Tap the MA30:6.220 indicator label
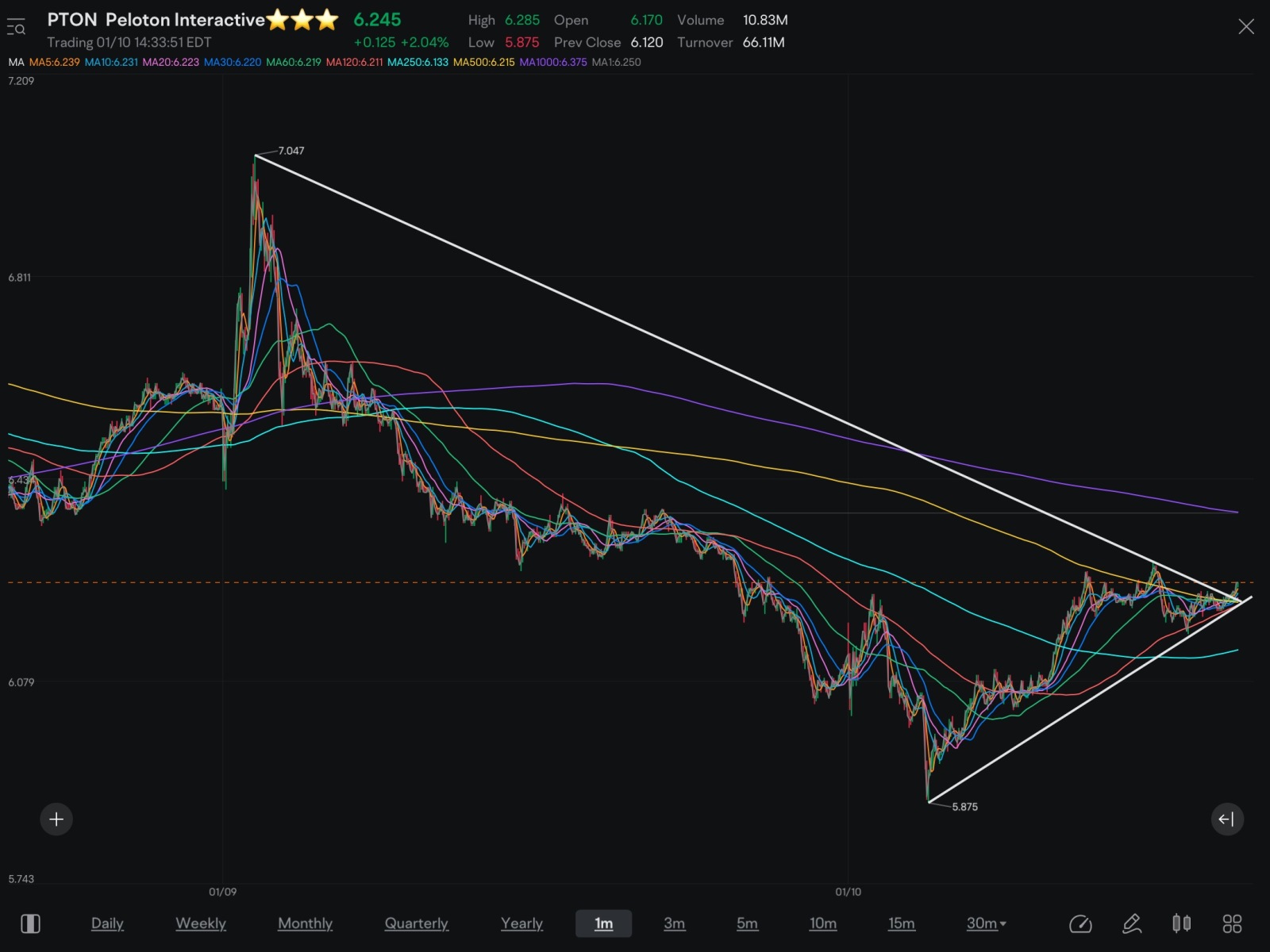Viewport: 1270px width, 952px height. [x=233, y=62]
